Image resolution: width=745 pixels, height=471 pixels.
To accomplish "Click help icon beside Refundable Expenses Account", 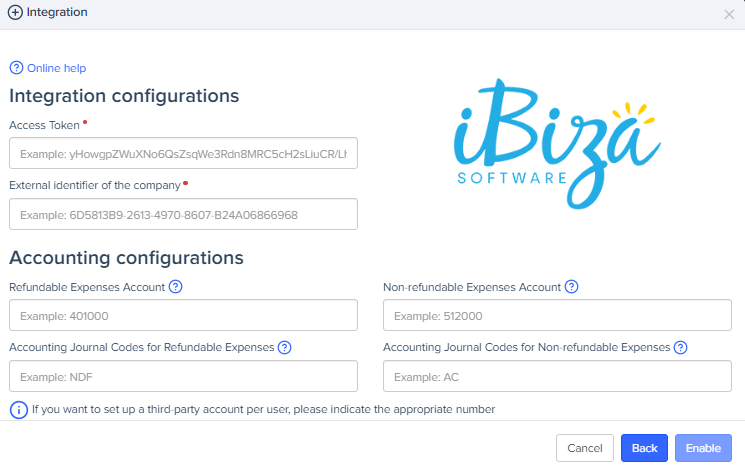I will pyautogui.click(x=176, y=287).
